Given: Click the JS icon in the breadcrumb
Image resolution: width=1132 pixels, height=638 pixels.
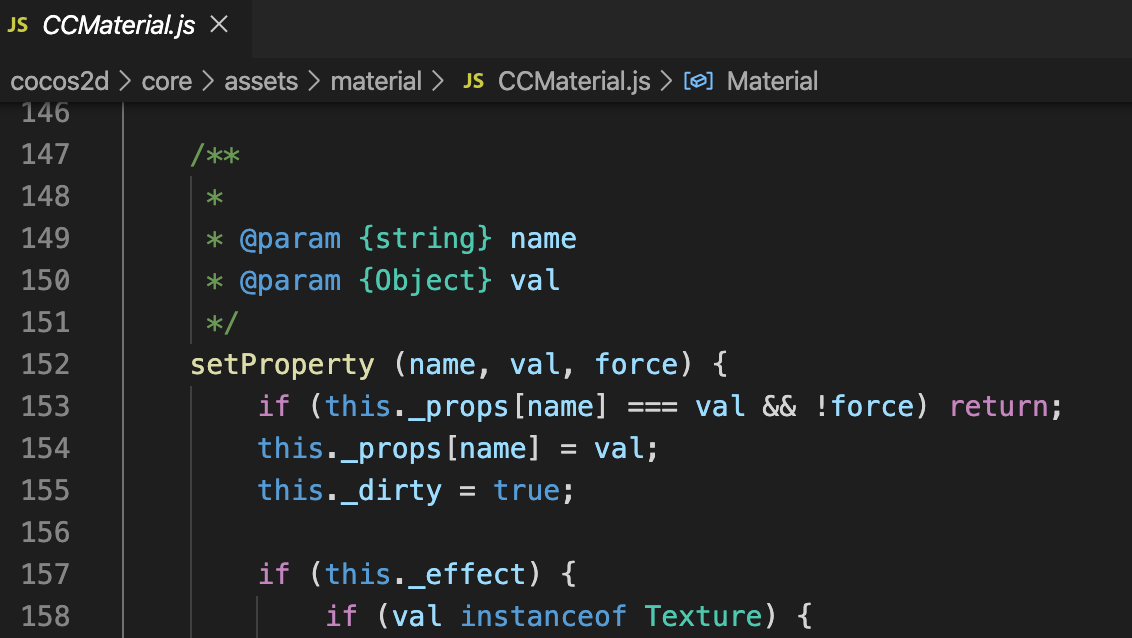Looking at the screenshot, I should (x=474, y=81).
